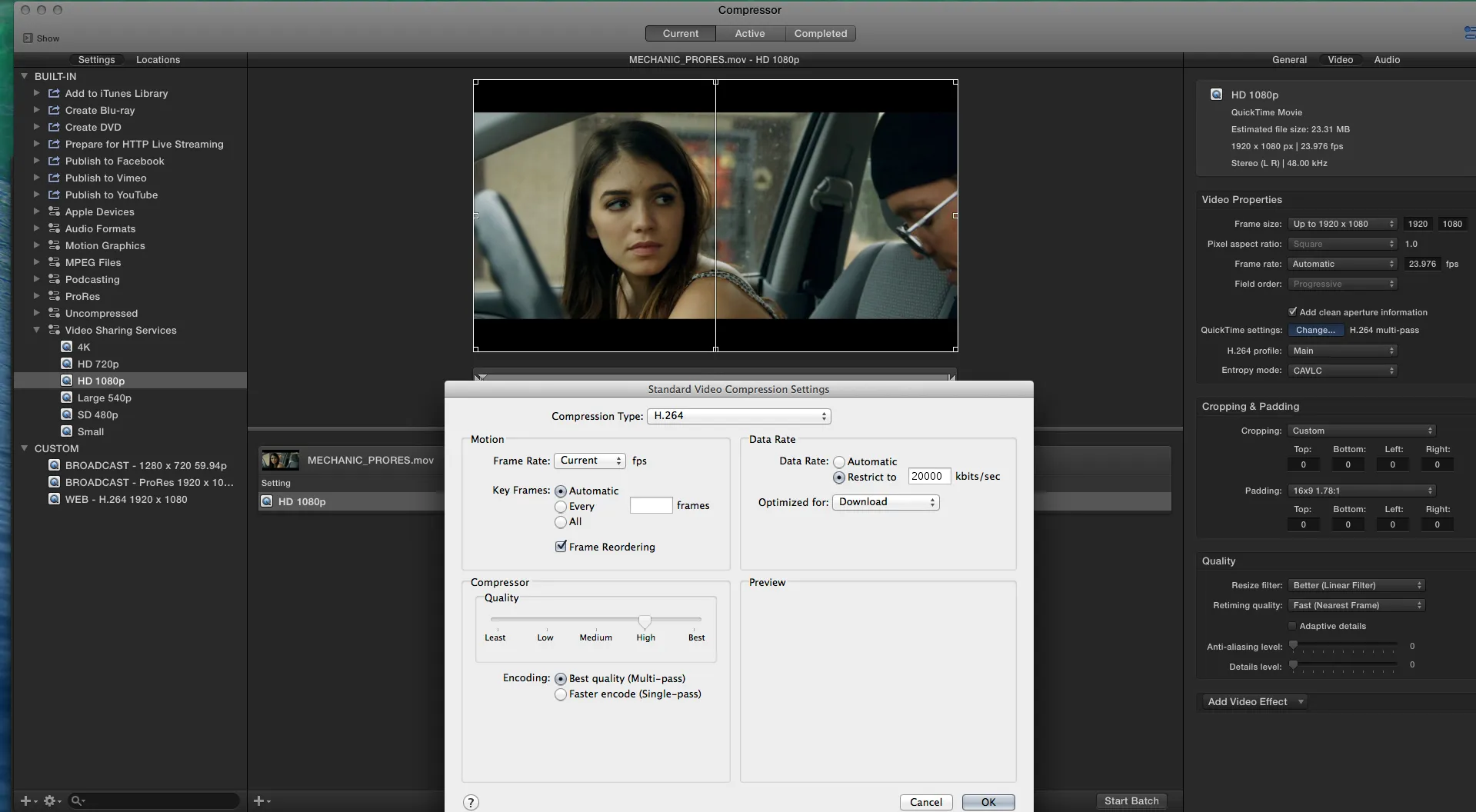
Task: Click the add output plus icon in batch area
Action: [259, 801]
